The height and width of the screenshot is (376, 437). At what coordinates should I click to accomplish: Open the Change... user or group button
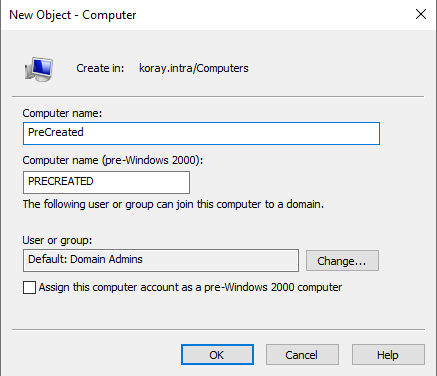(342, 261)
